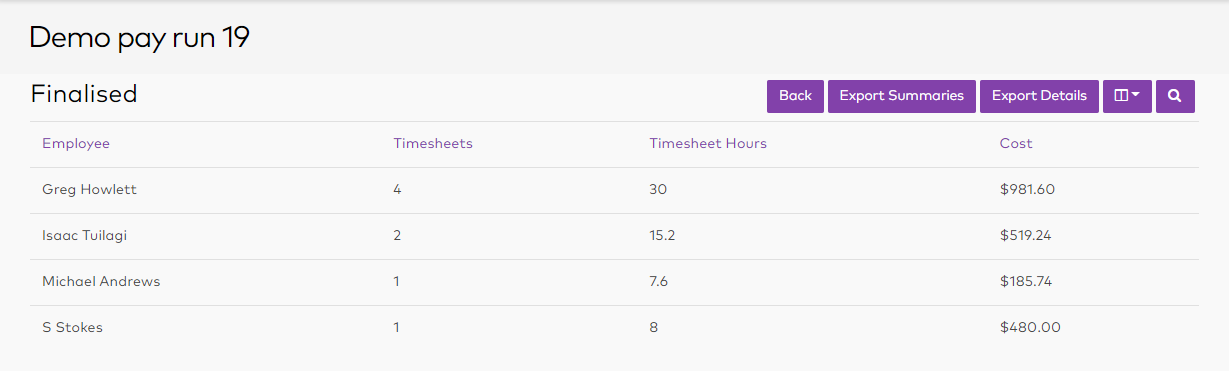Sort by the Timesheets column header
The height and width of the screenshot is (371, 1229).
(x=433, y=144)
